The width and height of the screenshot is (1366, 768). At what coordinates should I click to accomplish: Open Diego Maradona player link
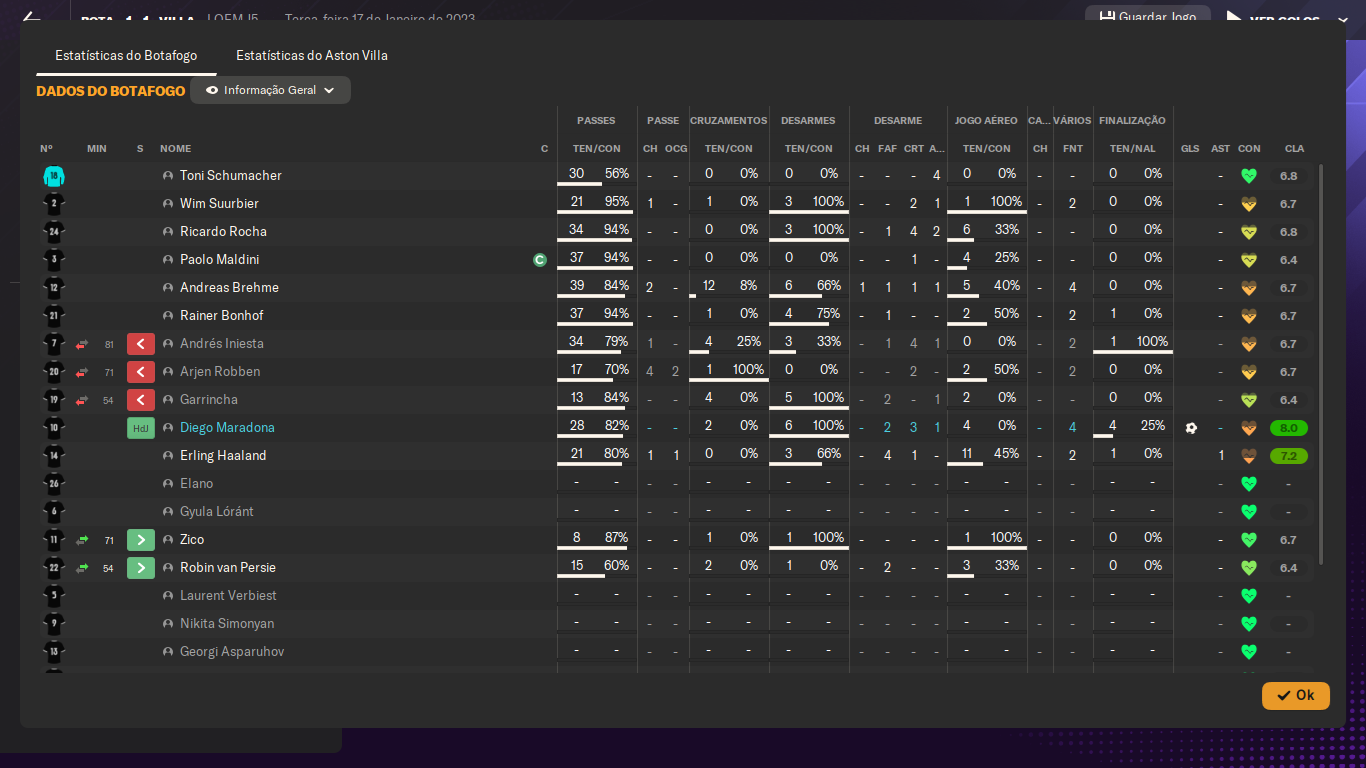[227, 428]
